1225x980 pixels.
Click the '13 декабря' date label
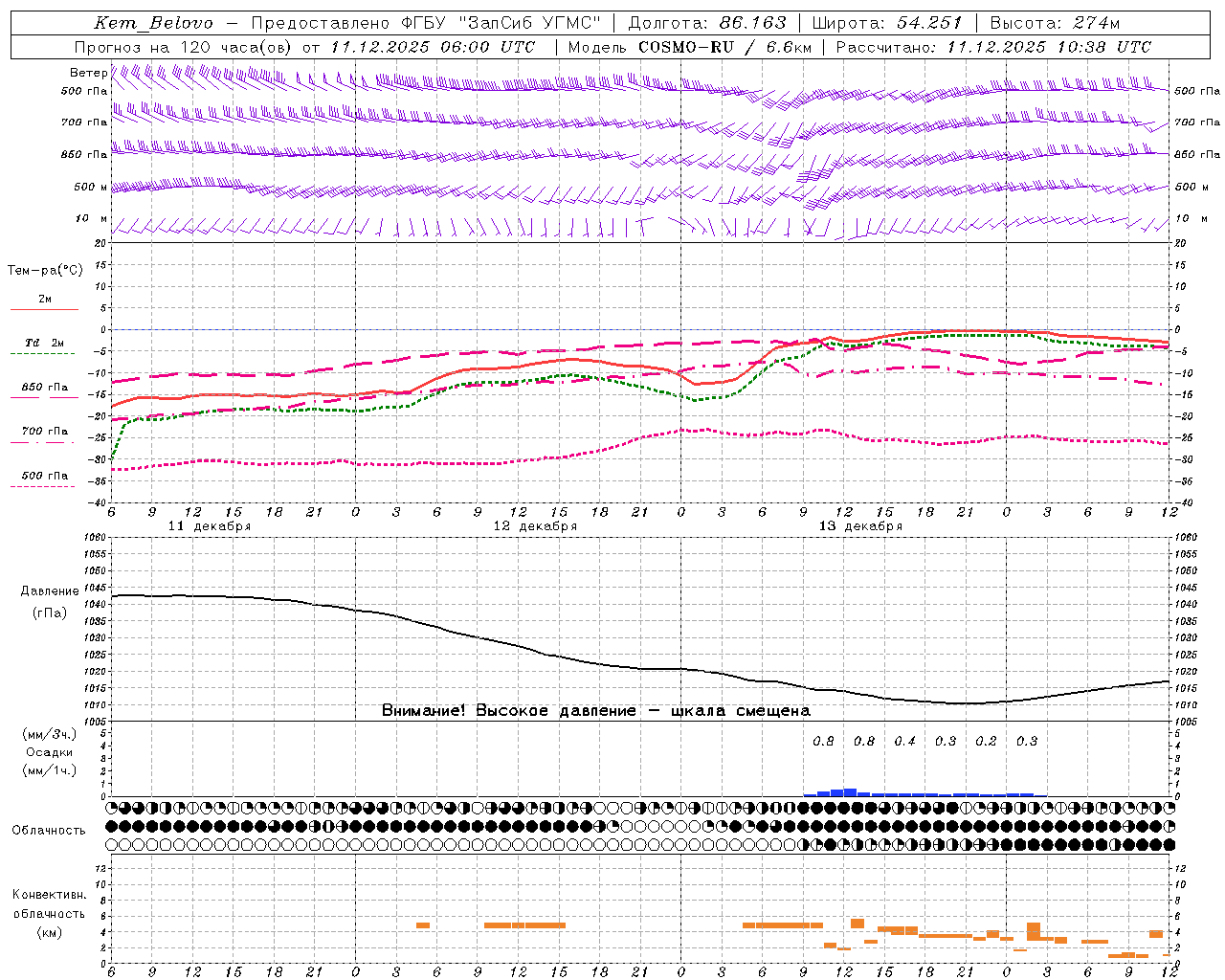(x=860, y=526)
